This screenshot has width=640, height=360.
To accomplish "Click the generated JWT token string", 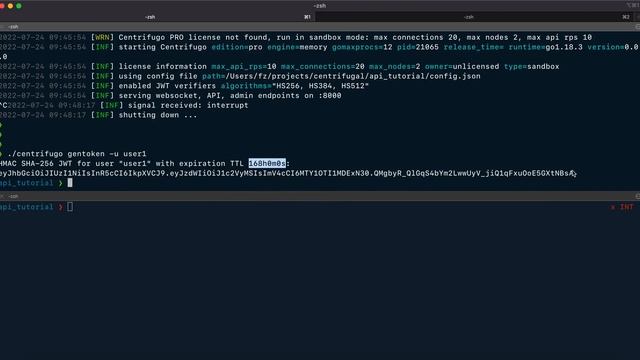I will pos(287,173).
